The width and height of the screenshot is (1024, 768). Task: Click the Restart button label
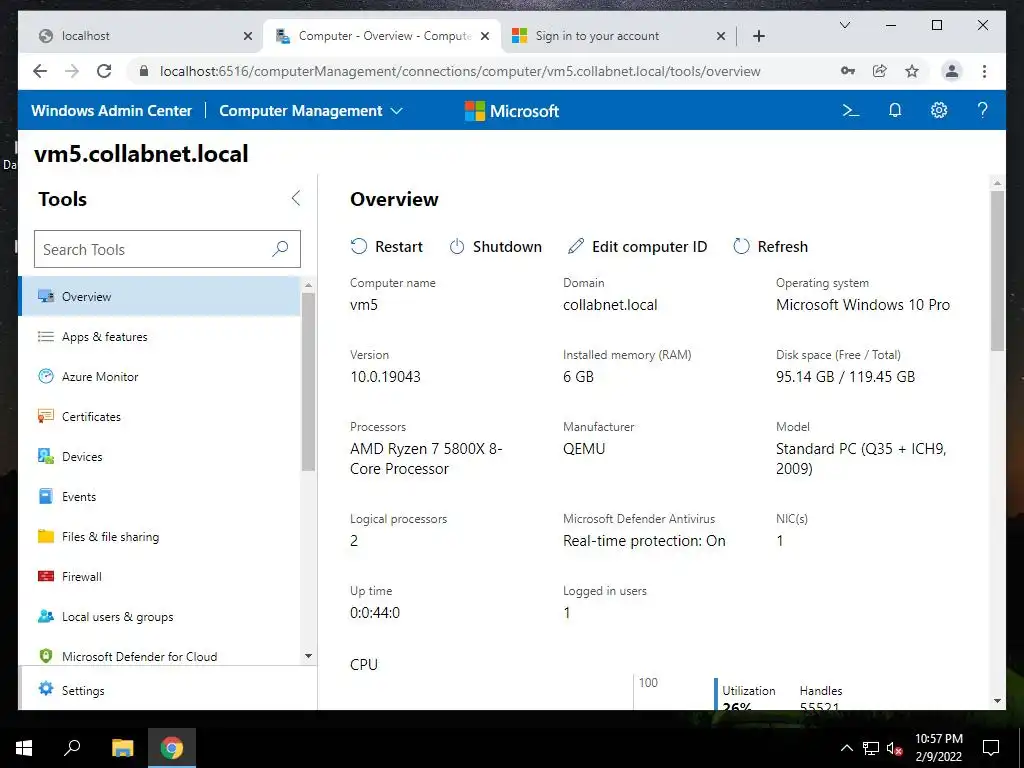[x=399, y=246]
